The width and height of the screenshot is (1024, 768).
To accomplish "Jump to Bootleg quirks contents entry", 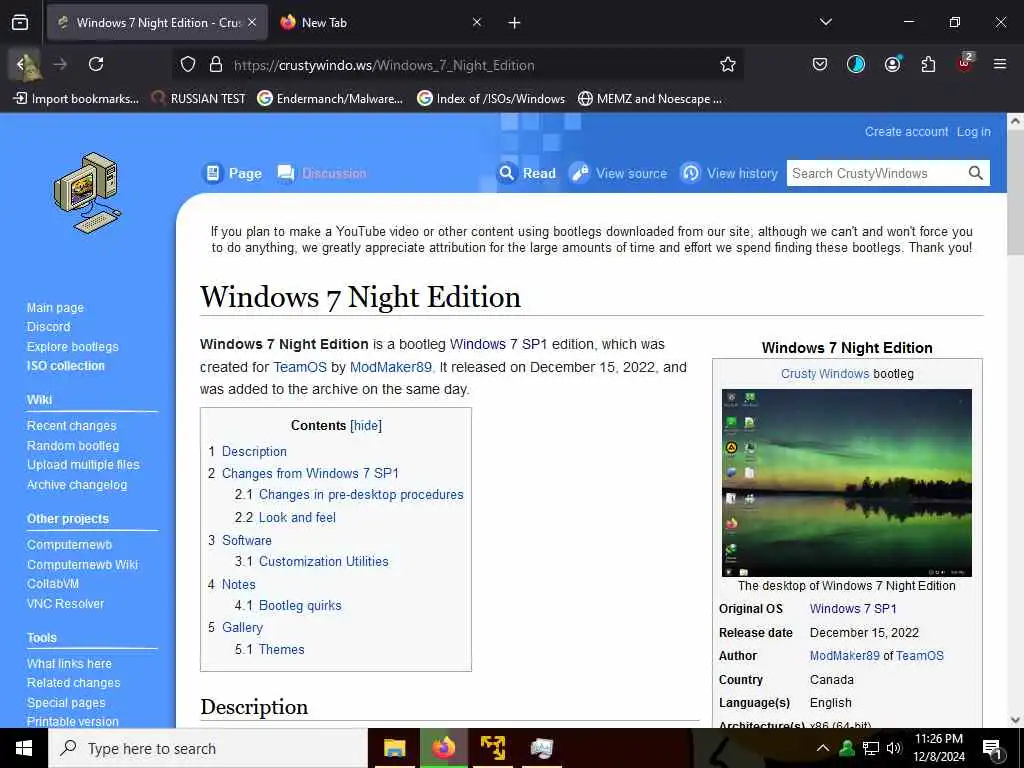I will tap(300, 605).
